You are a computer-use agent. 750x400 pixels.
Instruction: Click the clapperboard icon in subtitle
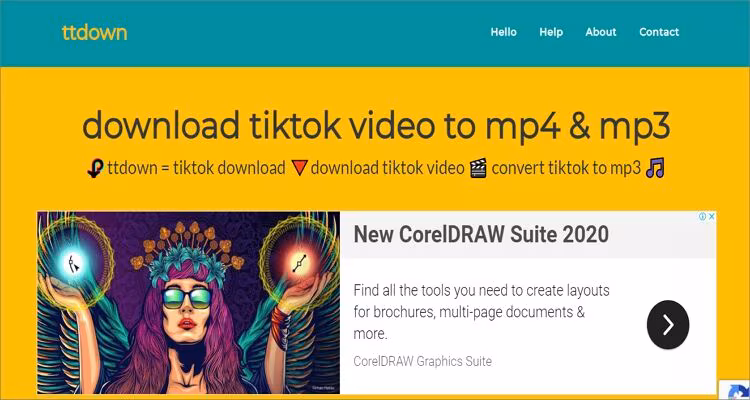point(478,168)
